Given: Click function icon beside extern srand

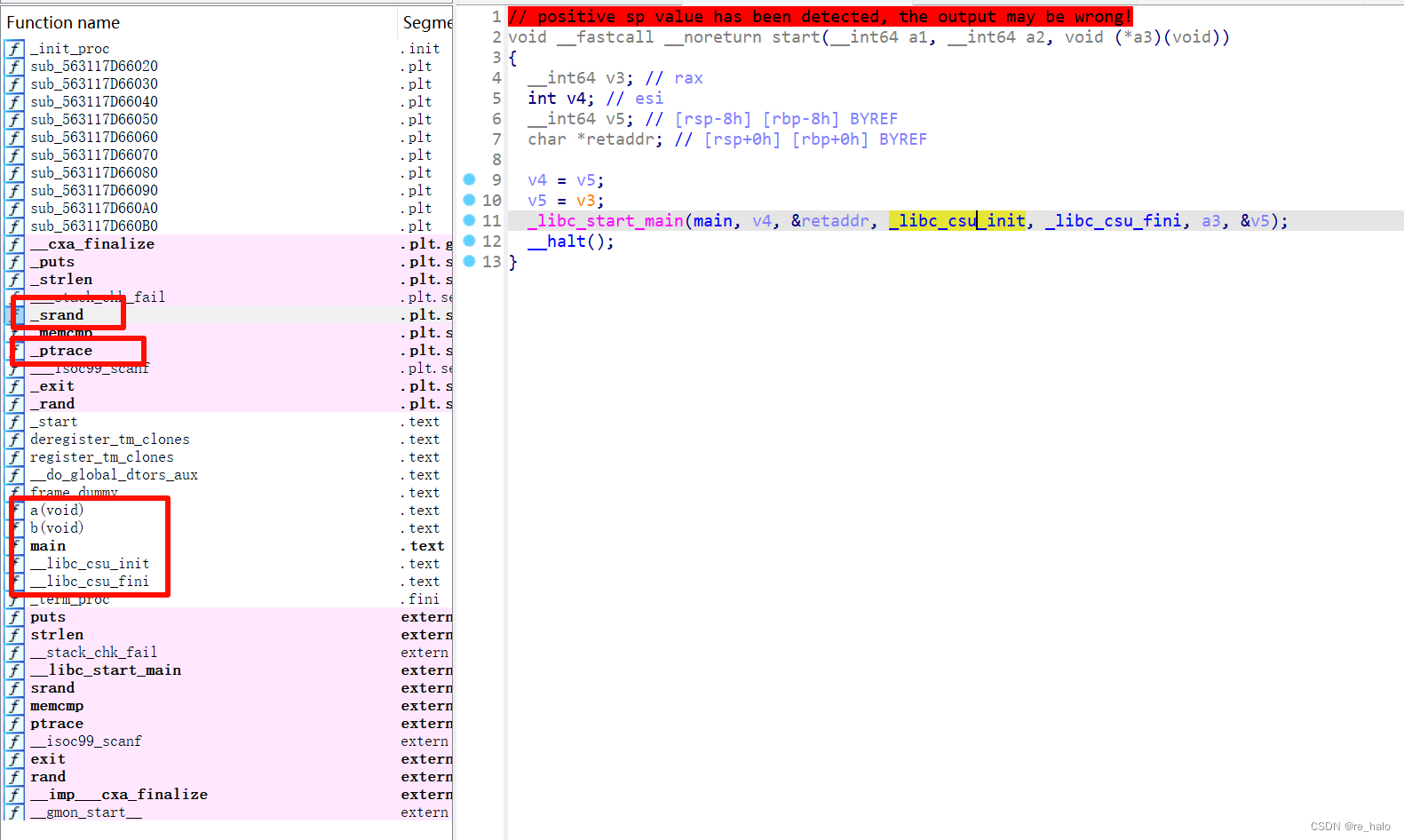Looking at the screenshot, I should (x=14, y=688).
